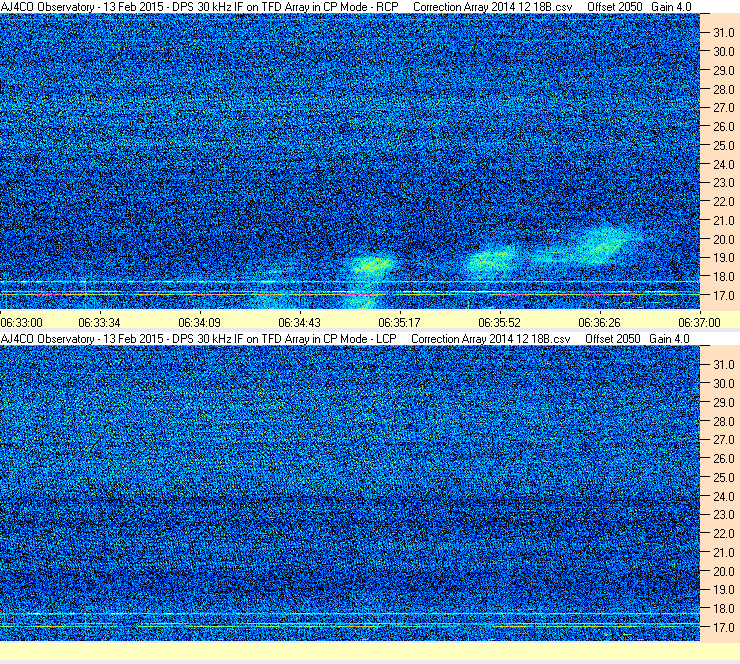Click the 26.0 frequency label in LCP panel
Viewport: 740px width, 664px height.
point(723,459)
